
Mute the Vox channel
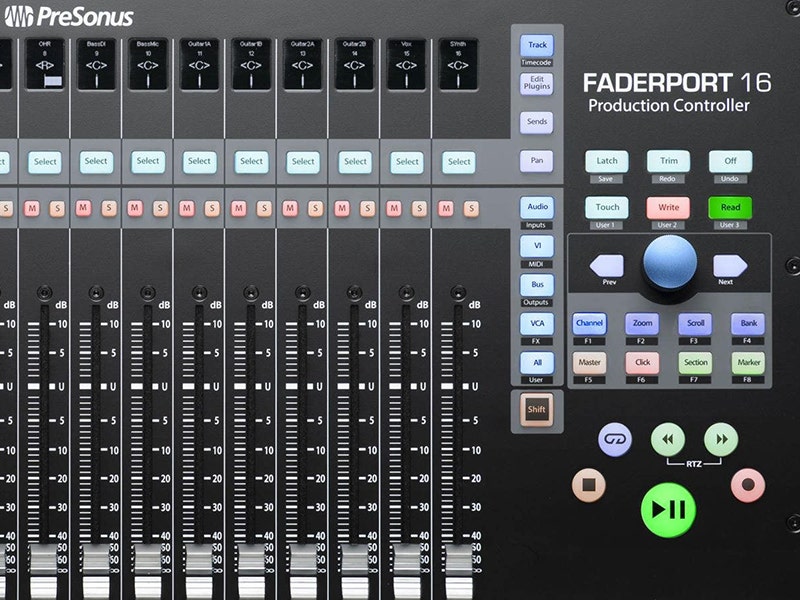tap(393, 208)
